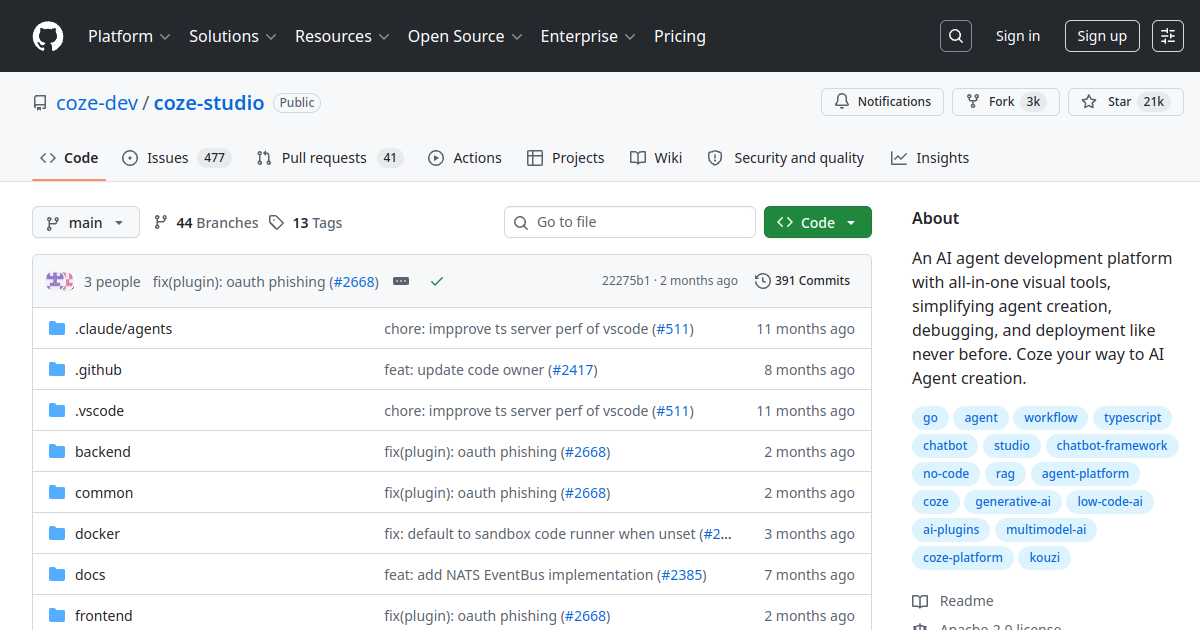Switch to the Wiki tab
This screenshot has height=630, width=1200.
click(656, 158)
